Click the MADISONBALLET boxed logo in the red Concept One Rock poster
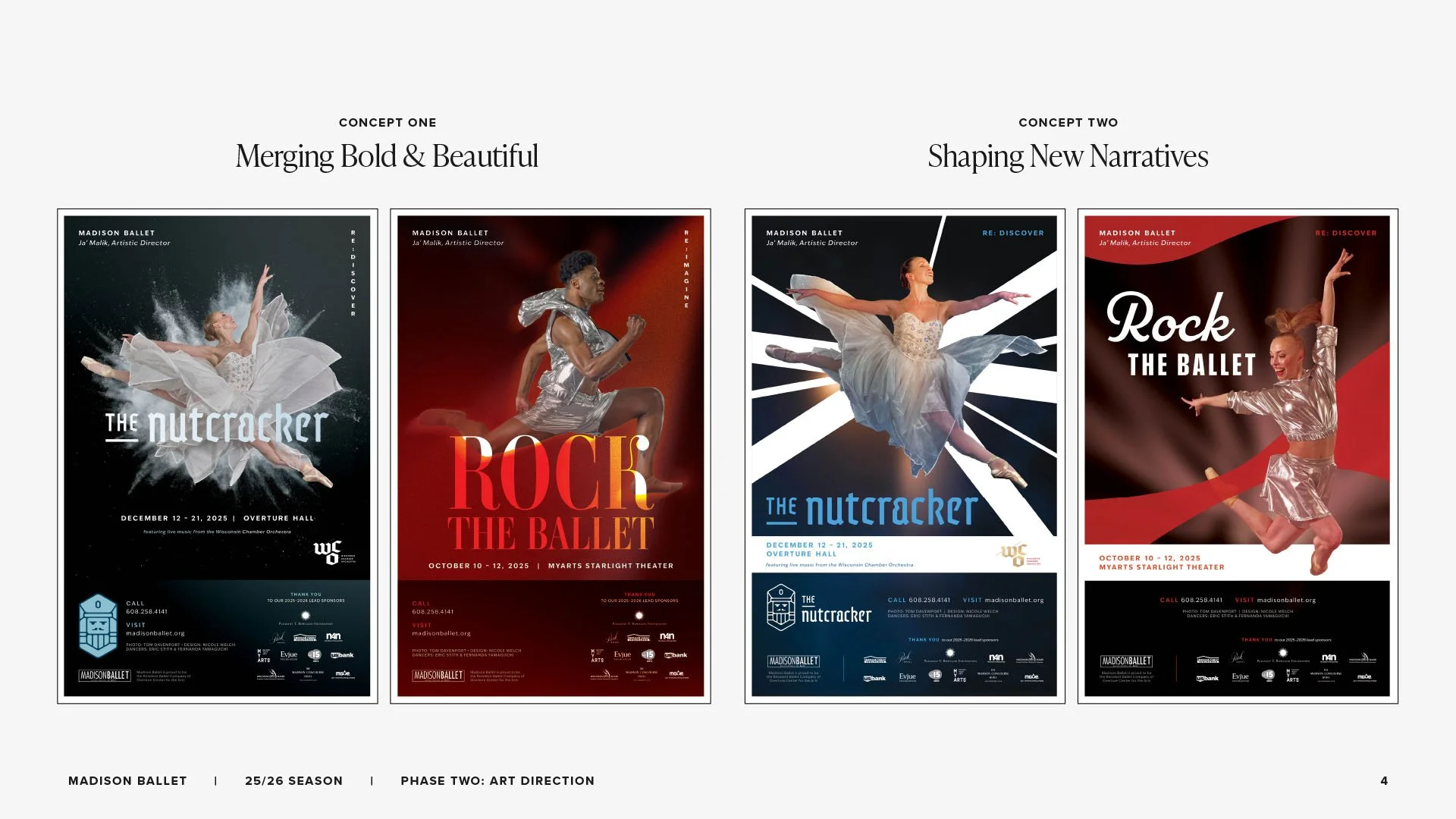 point(438,675)
